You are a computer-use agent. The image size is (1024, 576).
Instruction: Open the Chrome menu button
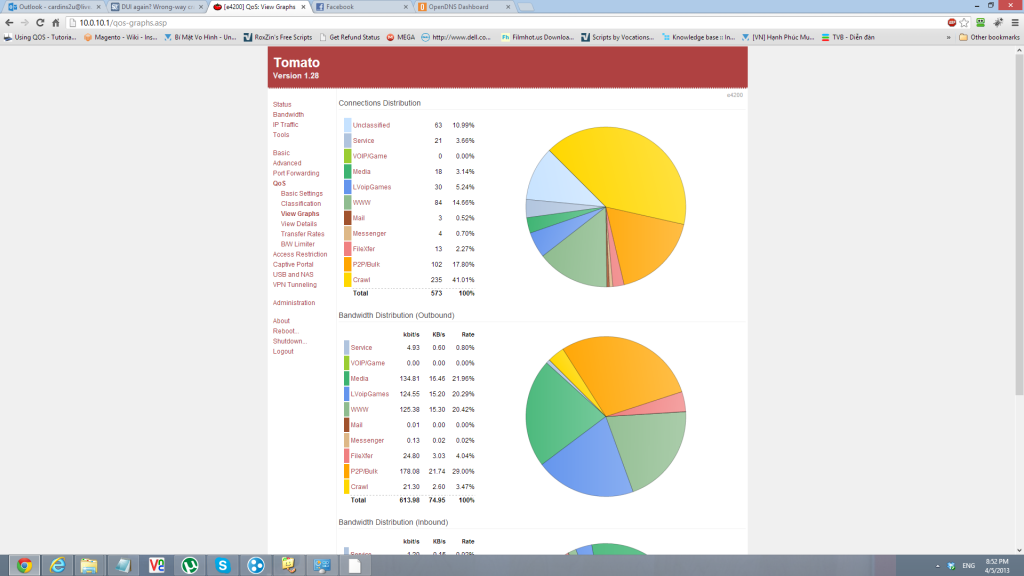pos(1013,22)
